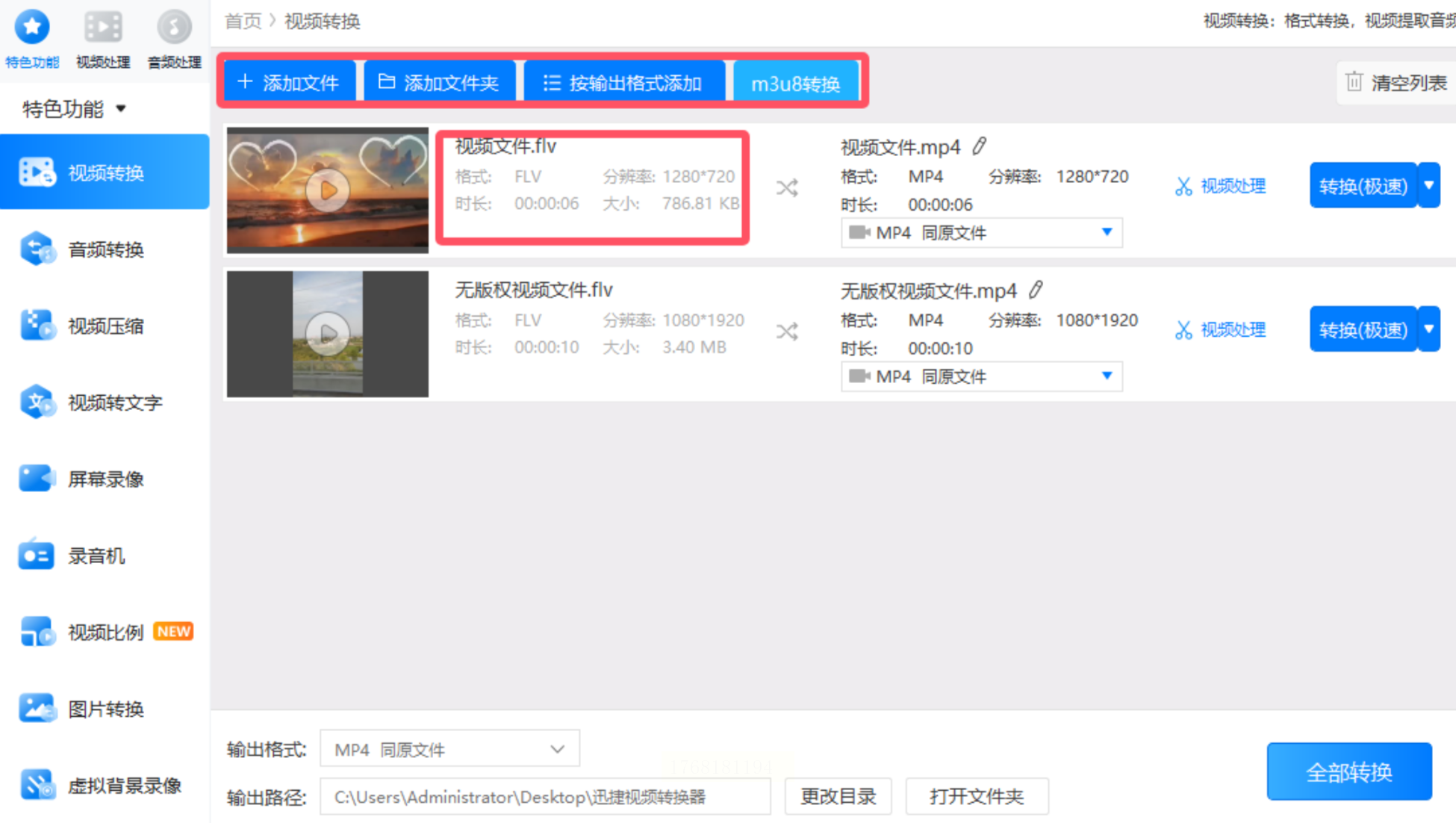Click 首页 breadcrumb link
This screenshot has height=823, width=1456.
[x=243, y=21]
